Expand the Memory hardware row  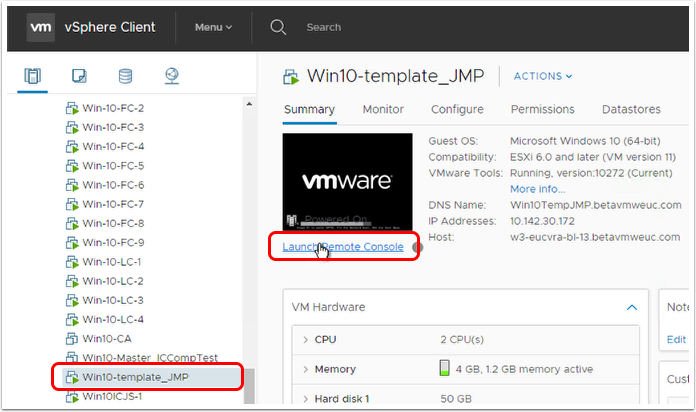(x=305, y=369)
